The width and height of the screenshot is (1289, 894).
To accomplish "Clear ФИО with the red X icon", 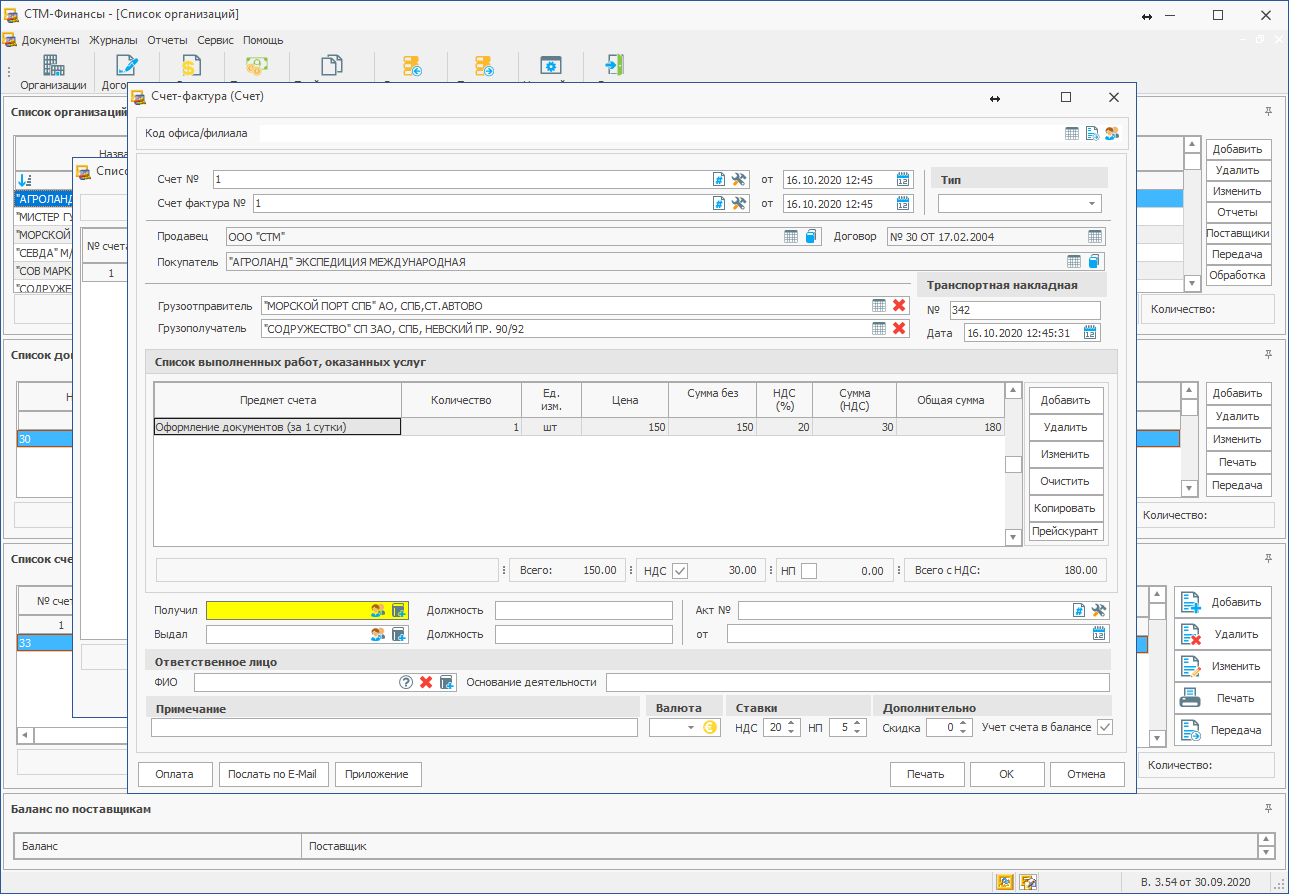I will [426, 682].
